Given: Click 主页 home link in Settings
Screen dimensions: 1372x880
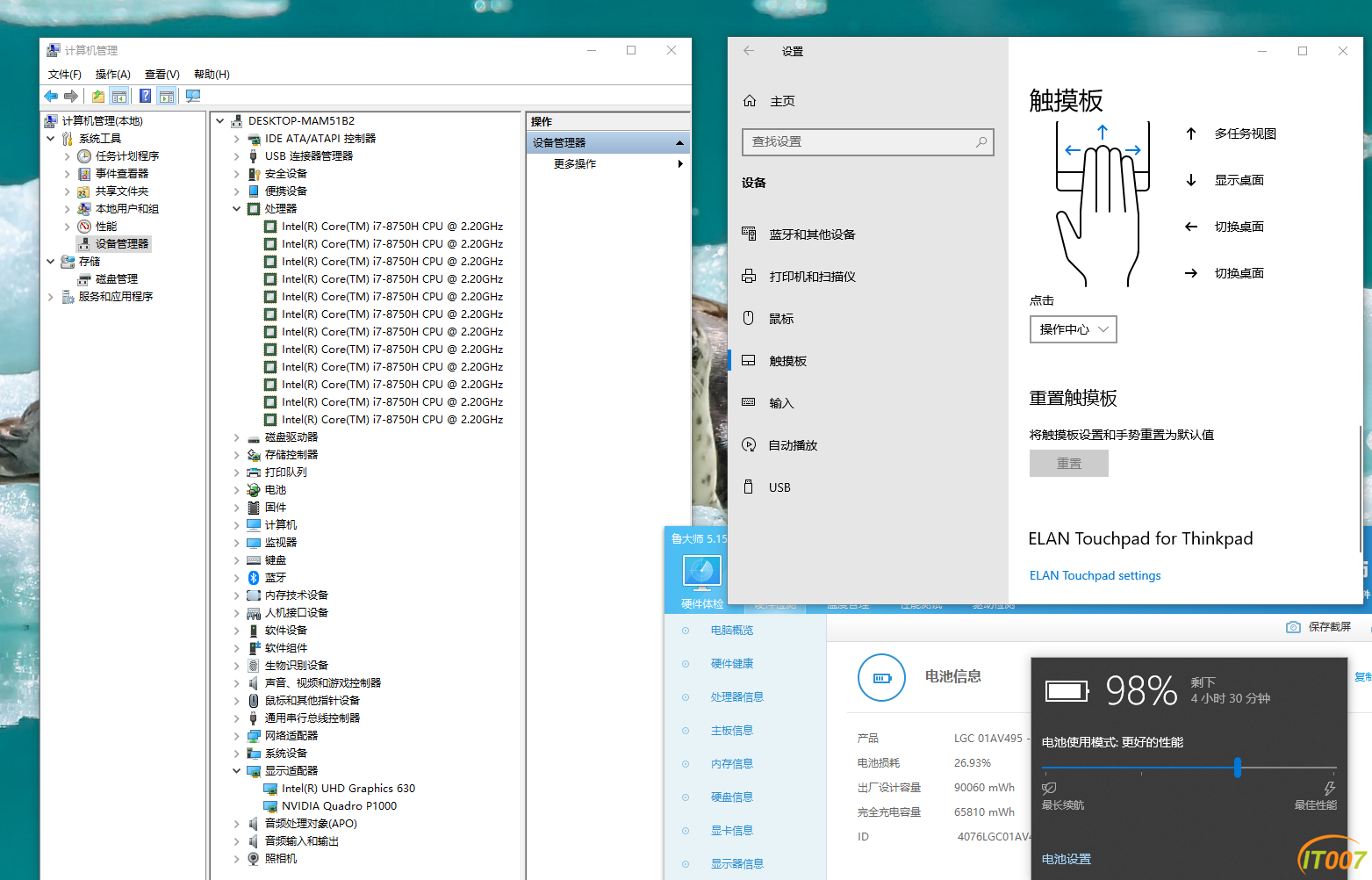Looking at the screenshot, I should (x=782, y=101).
